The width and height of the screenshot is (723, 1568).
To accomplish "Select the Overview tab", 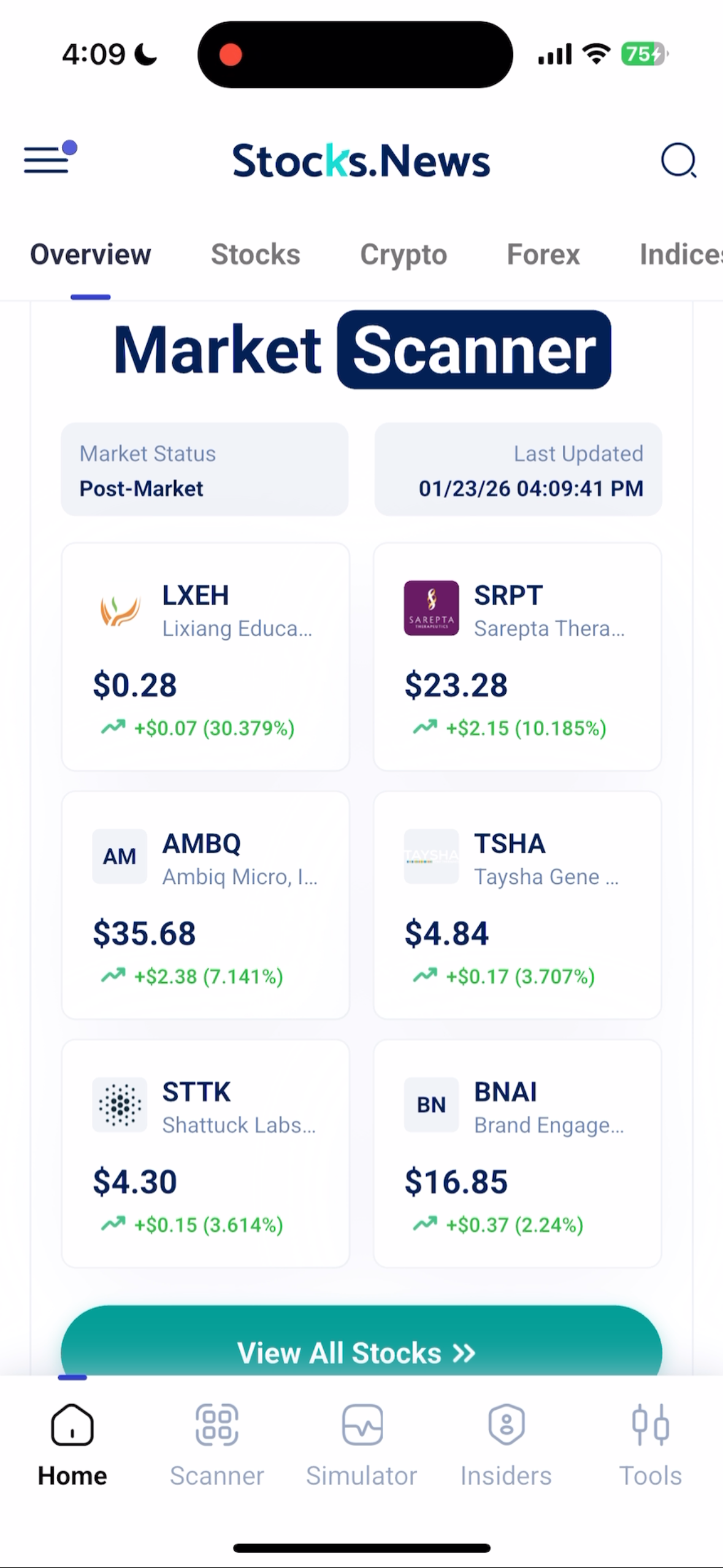I will (91, 255).
